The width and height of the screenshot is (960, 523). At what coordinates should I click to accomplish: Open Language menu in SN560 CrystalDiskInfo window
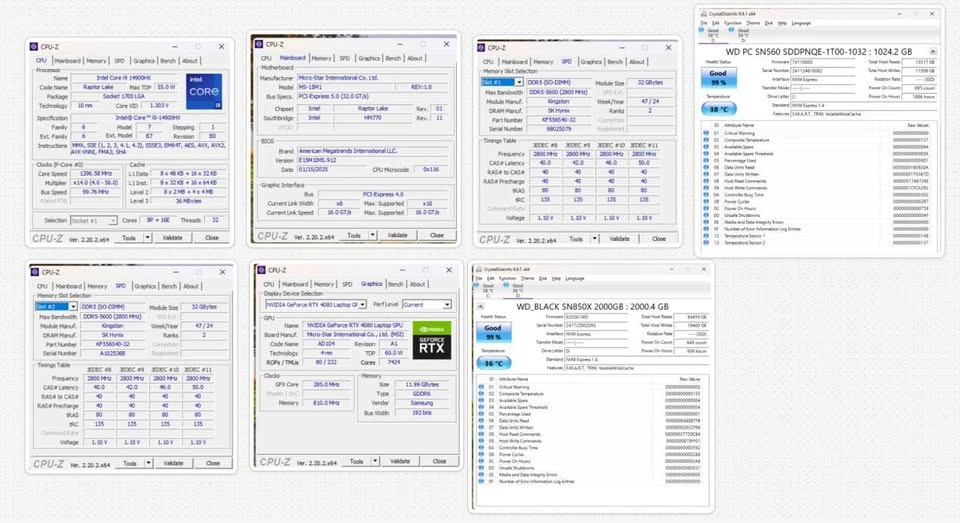801,23
